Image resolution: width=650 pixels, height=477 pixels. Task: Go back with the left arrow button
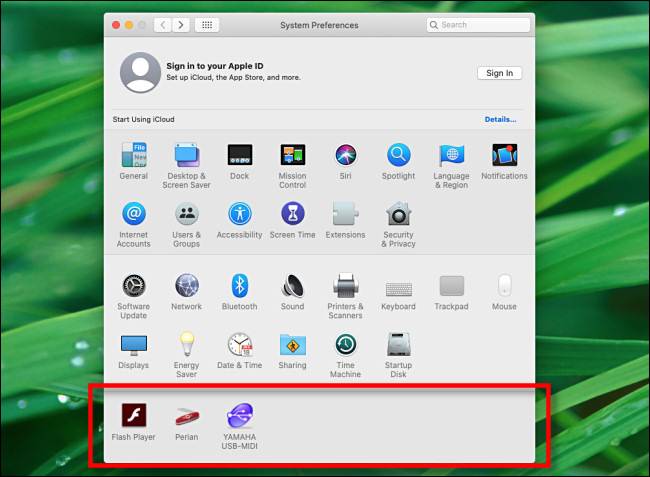(163, 25)
